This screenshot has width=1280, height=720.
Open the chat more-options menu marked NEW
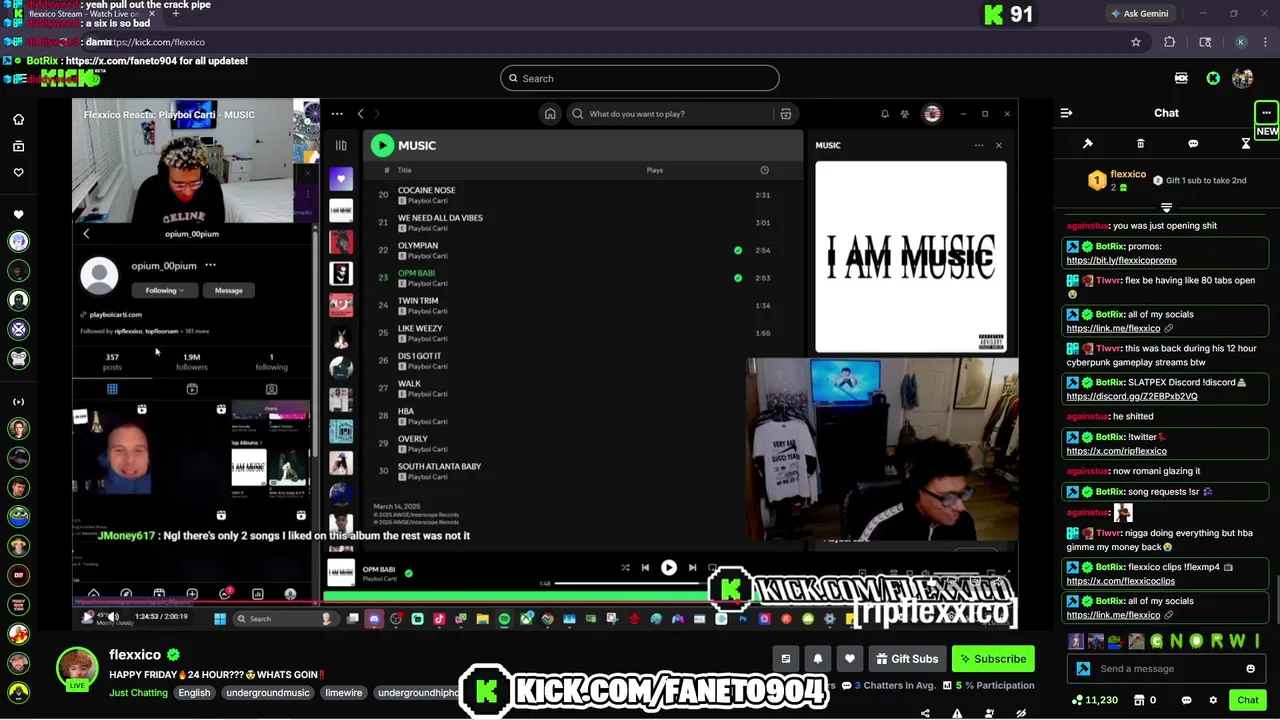point(1266,113)
